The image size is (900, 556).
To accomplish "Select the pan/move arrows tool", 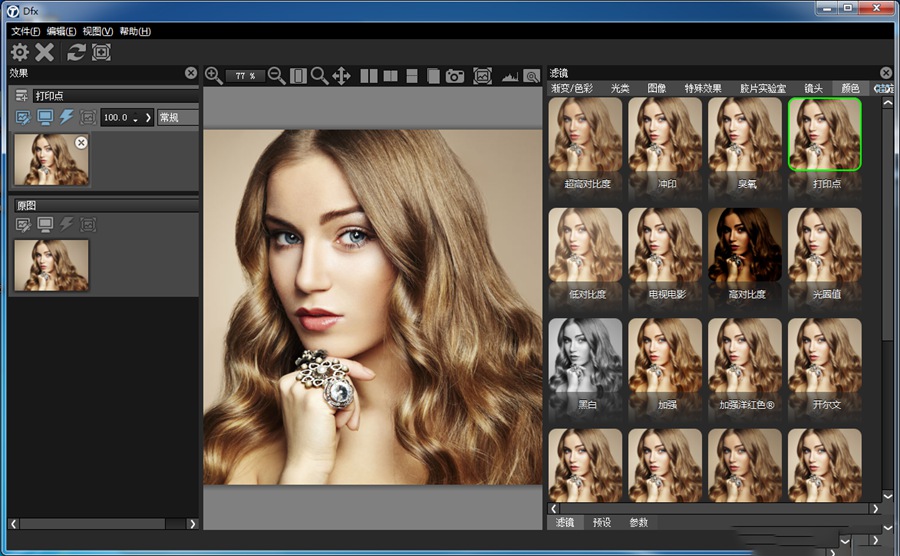I will pos(341,76).
